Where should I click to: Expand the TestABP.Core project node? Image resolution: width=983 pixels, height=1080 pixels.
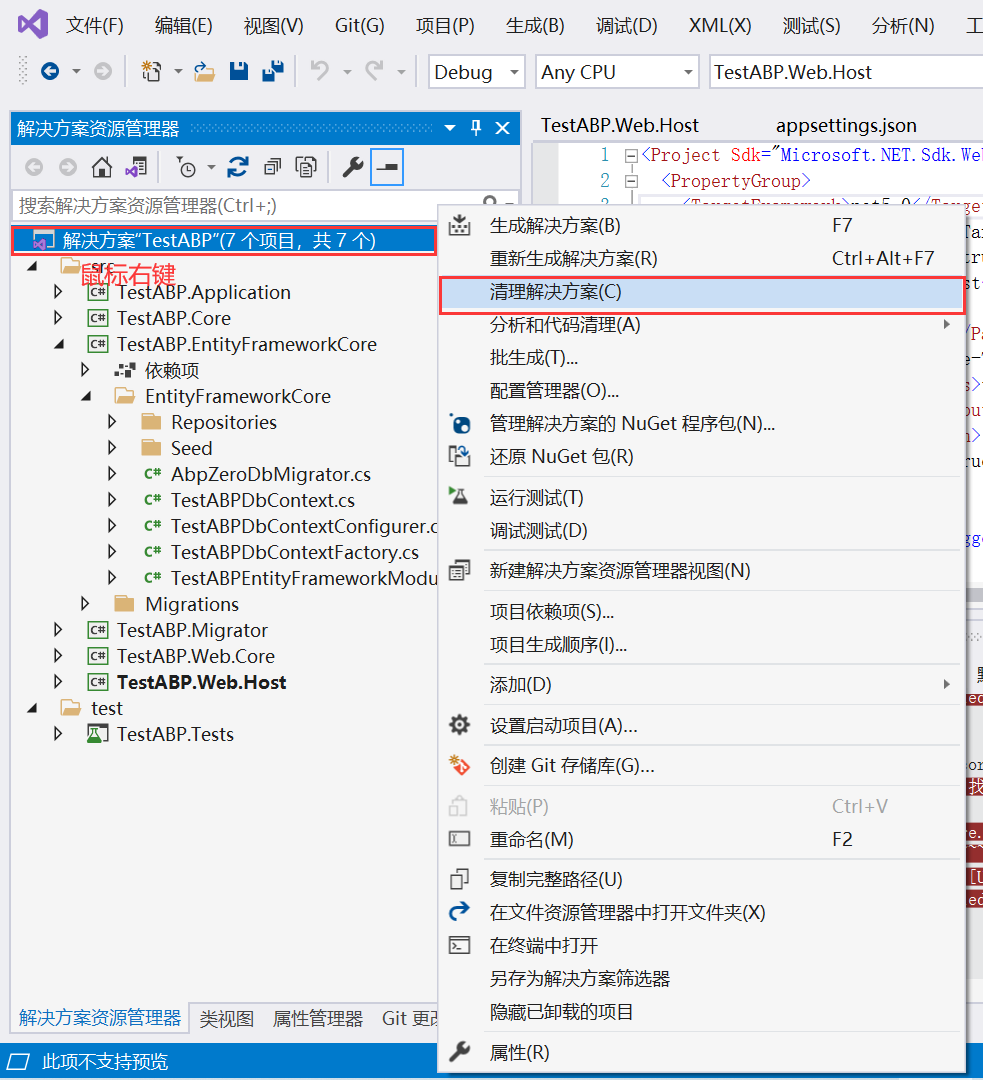[x=59, y=318]
